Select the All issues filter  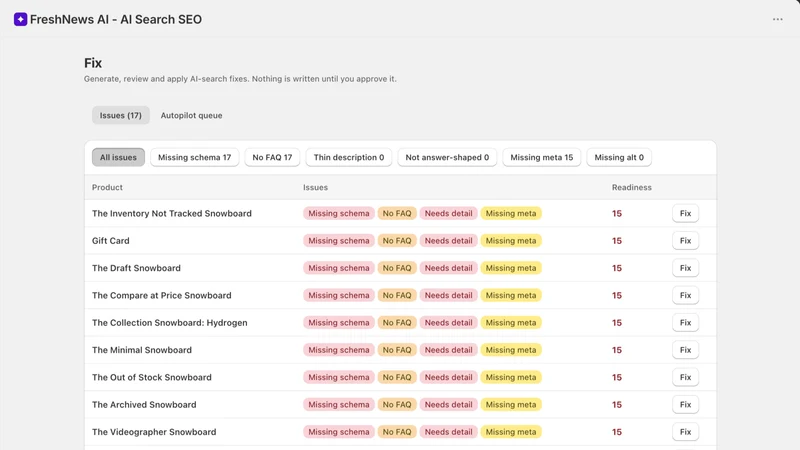[118, 157]
